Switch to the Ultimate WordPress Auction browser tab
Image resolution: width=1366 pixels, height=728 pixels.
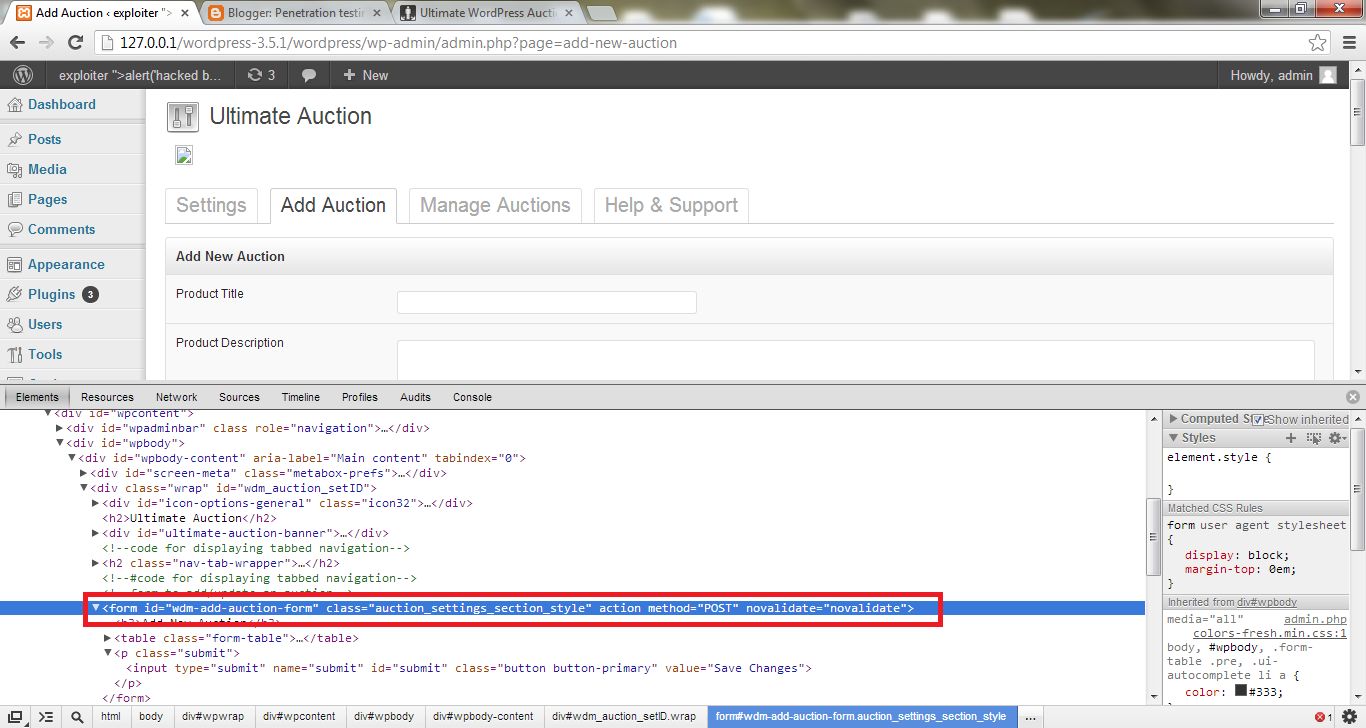click(x=485, y=13)
